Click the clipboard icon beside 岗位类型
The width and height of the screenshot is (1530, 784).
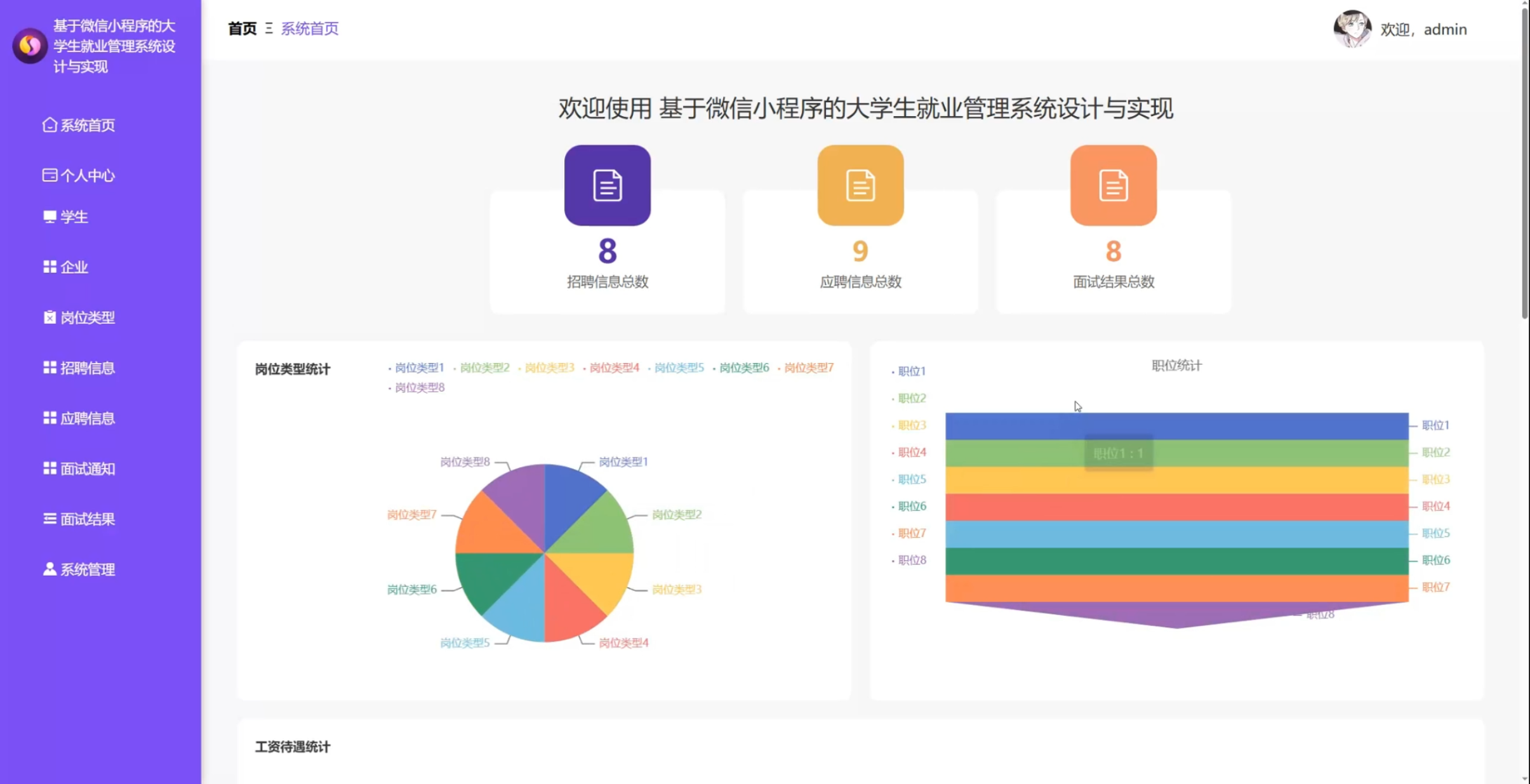tap(50, 317)
